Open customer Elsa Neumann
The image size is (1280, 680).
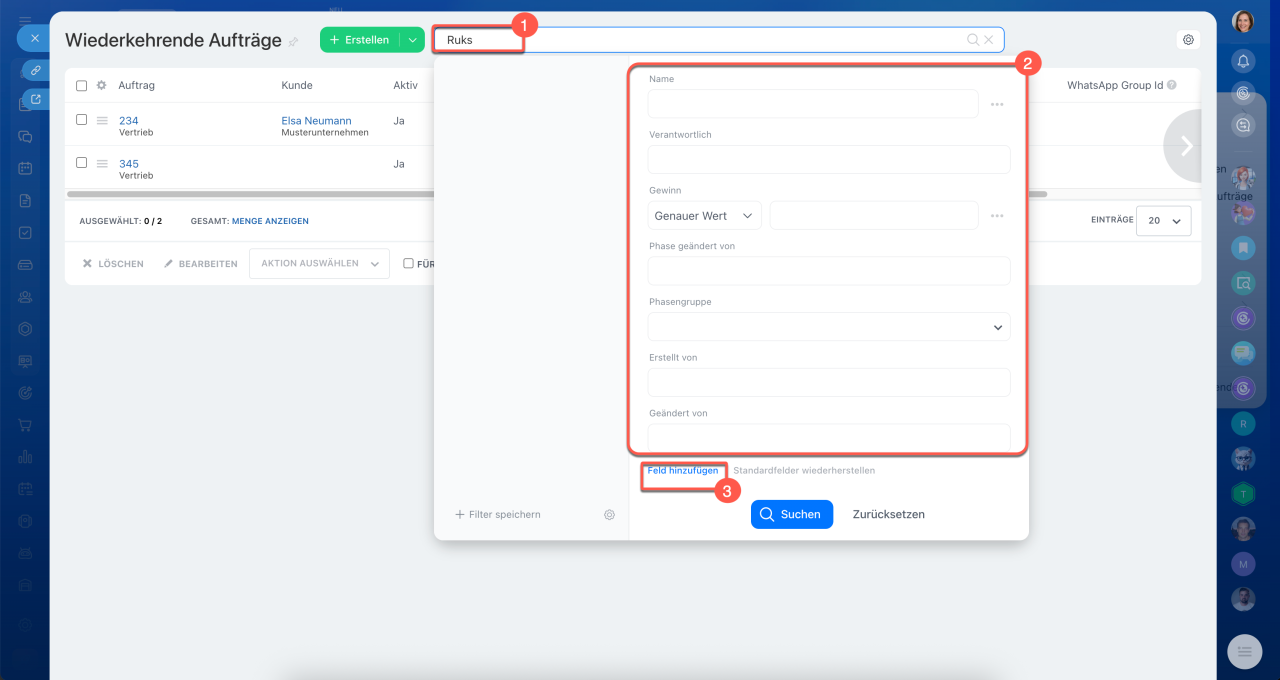[316, 121]
